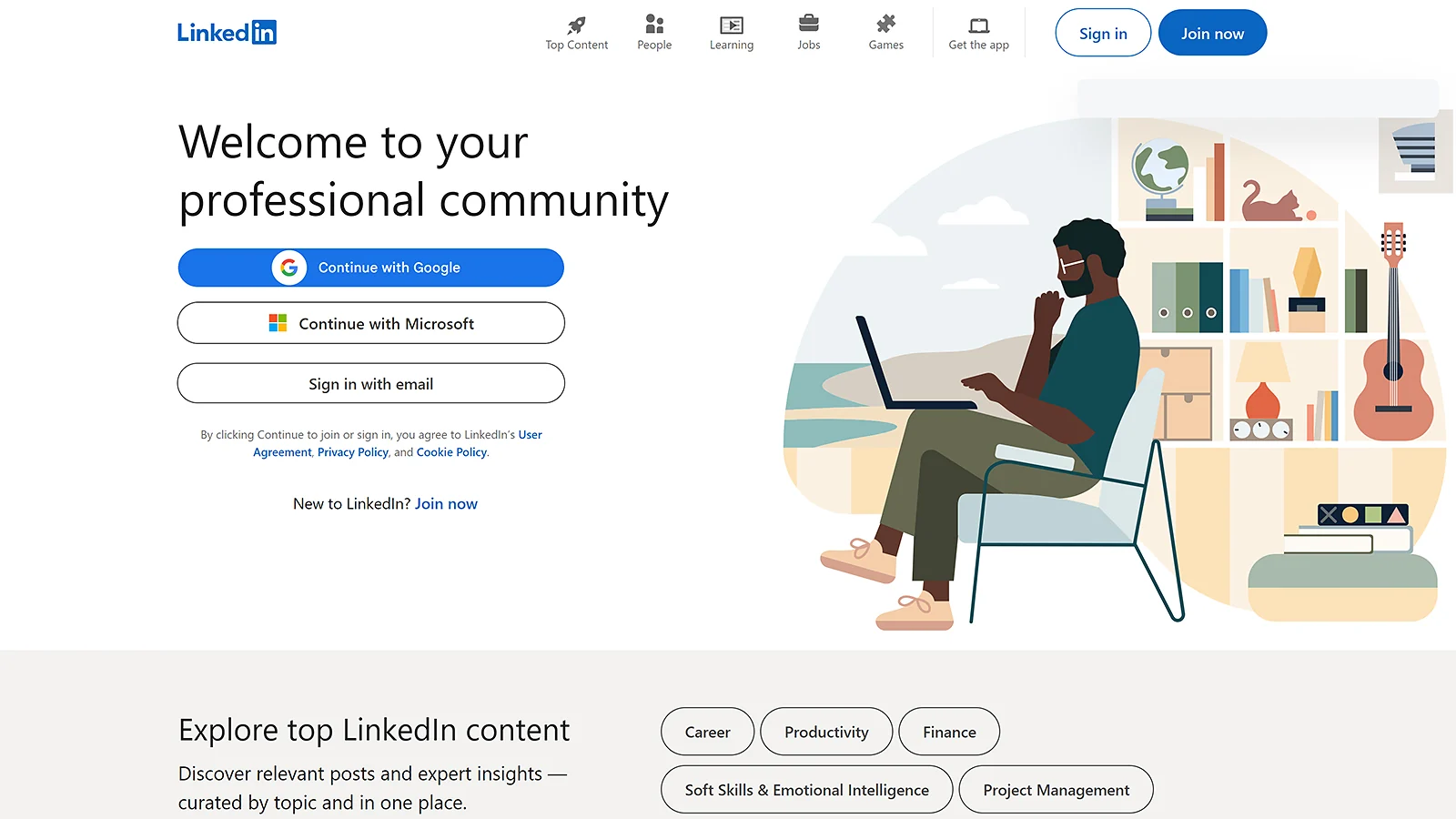Choose Continue with Microsoft

371,323
